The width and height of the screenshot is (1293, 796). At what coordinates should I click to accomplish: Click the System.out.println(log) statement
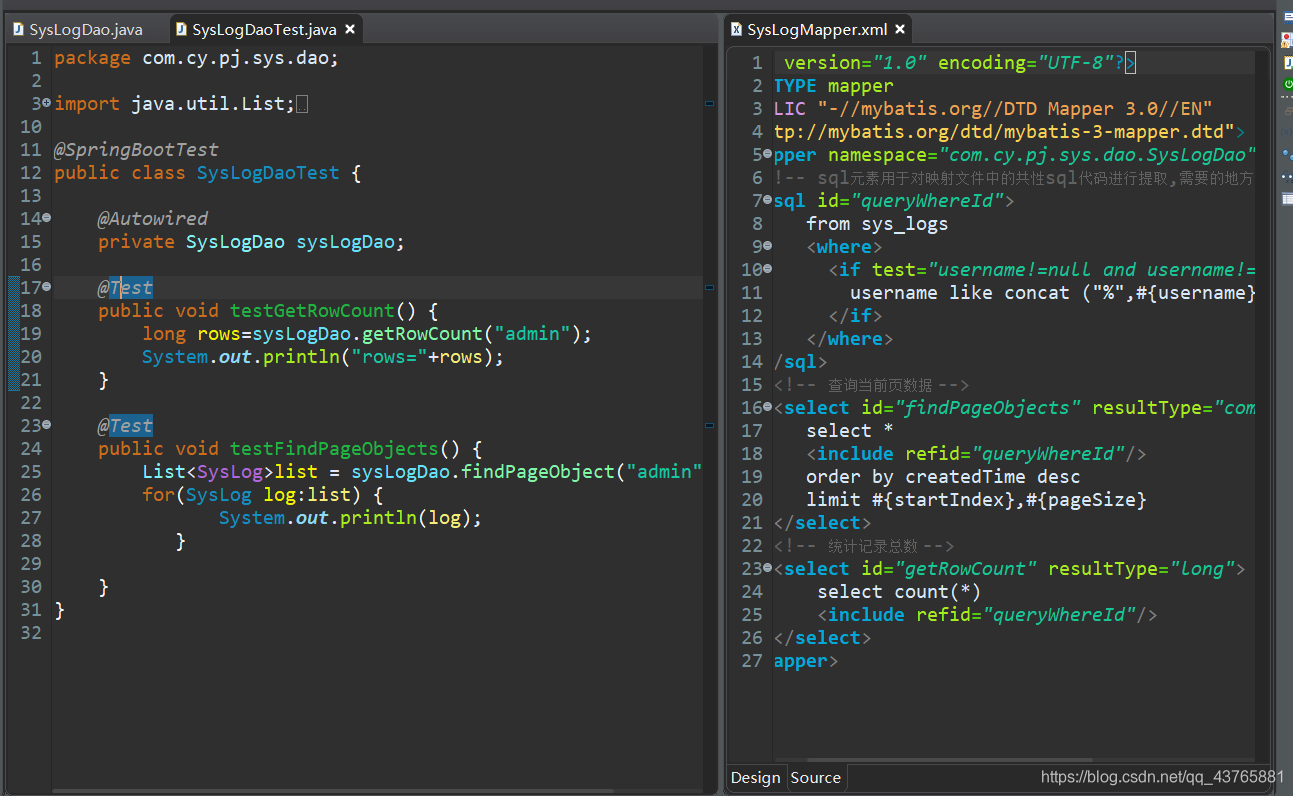pos(350,518)
